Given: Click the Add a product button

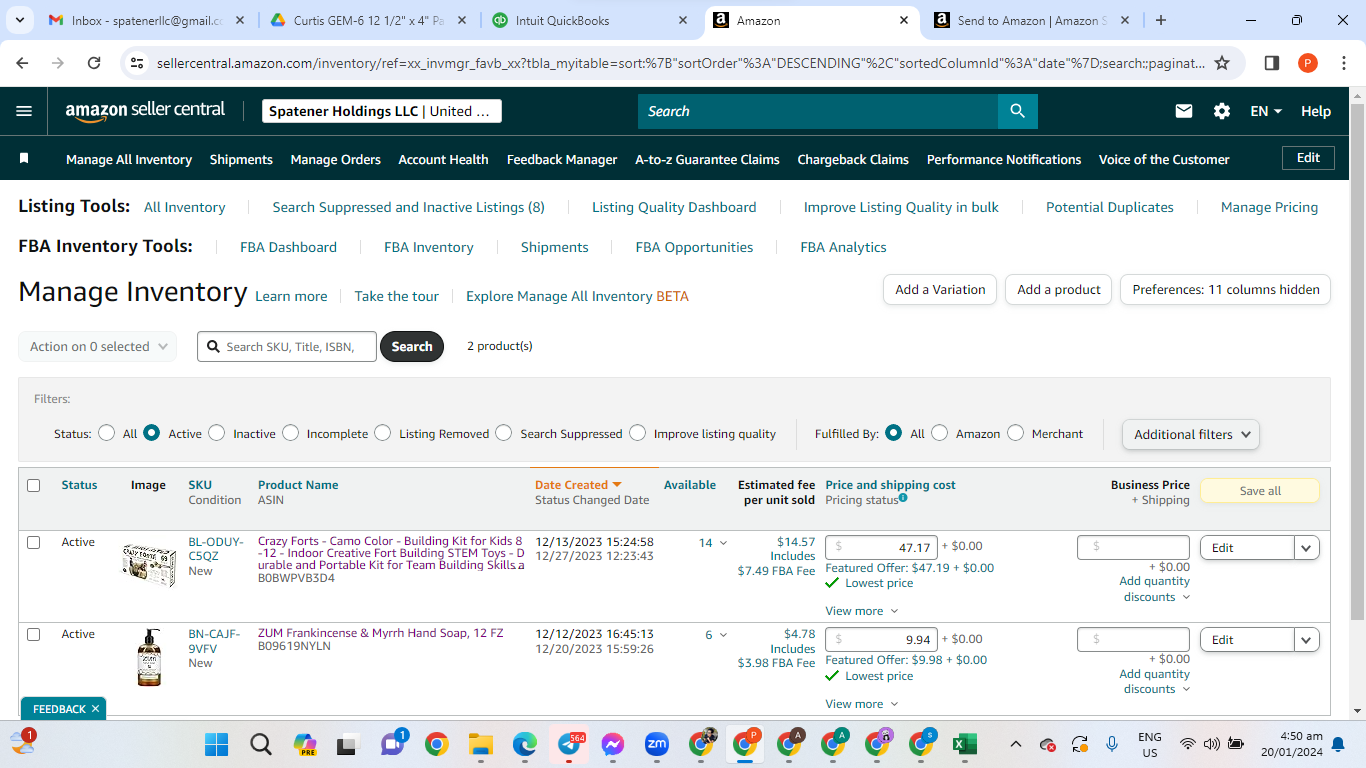Looking at the screenshot, I should (x=1059, y=290).
